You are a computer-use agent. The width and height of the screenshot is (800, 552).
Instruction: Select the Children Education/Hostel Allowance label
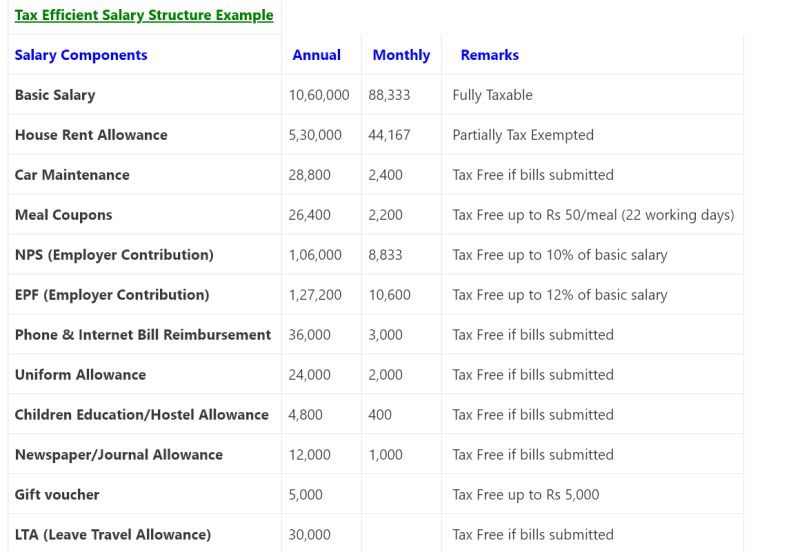[142, 415]
